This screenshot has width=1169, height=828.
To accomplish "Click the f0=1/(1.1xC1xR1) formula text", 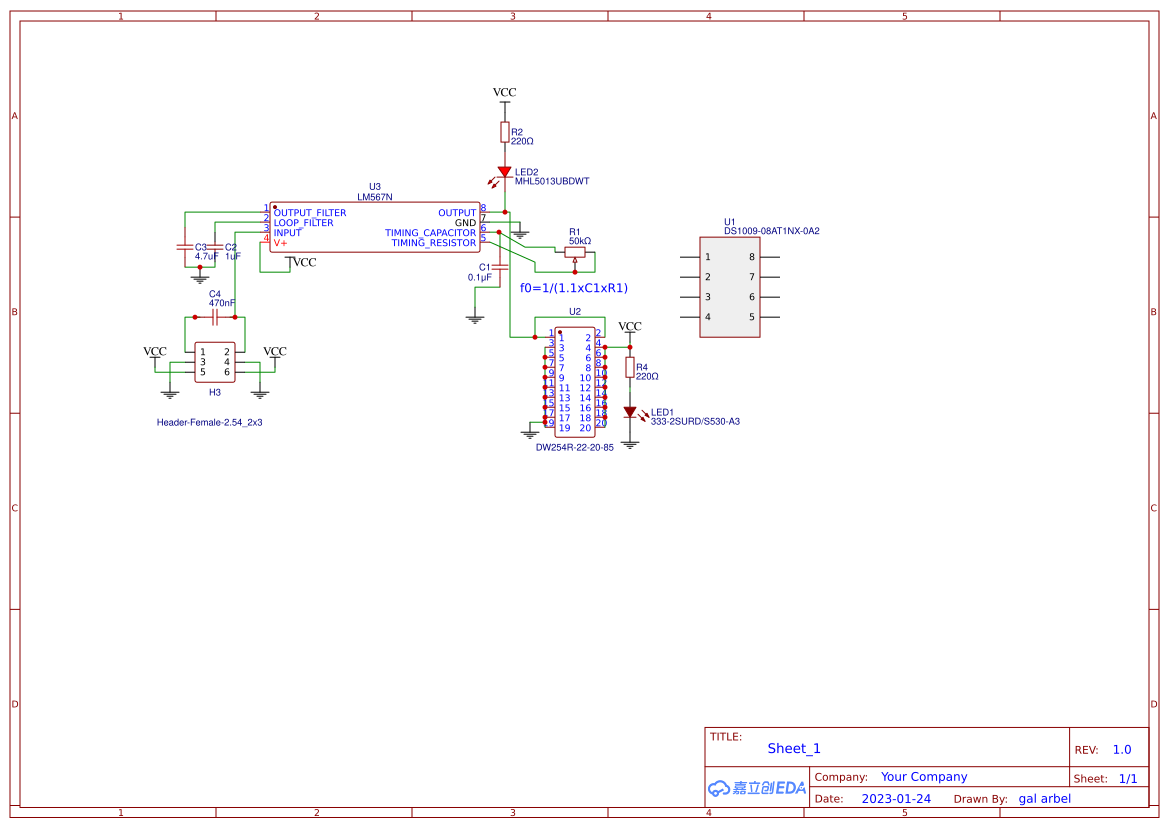I will [x=574, y=288].
